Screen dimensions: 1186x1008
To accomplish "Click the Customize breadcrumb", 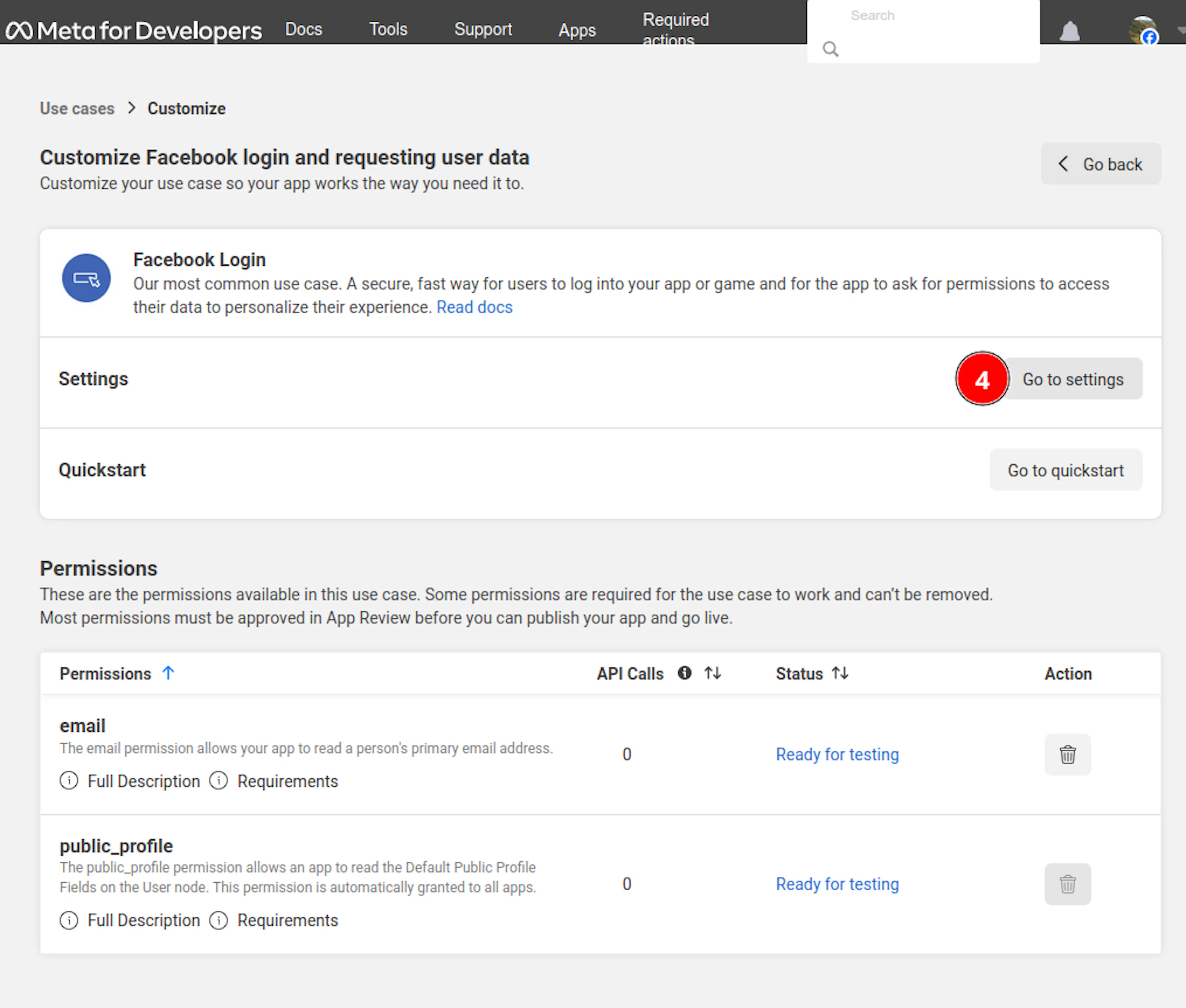I will 186,109.
